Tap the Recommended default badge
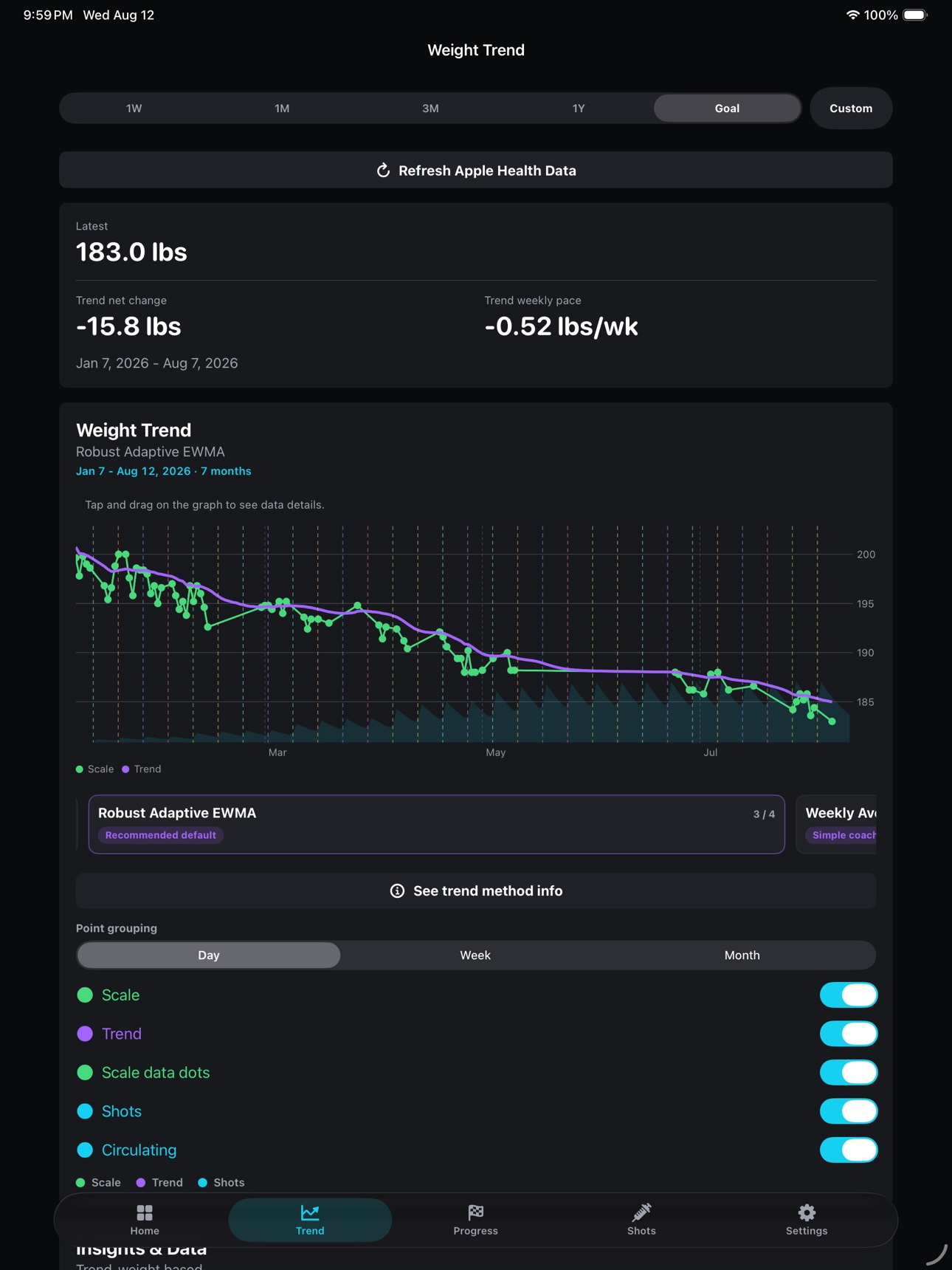The width and height of the screenshot is (952, 1270). click(x=161, y=835)
